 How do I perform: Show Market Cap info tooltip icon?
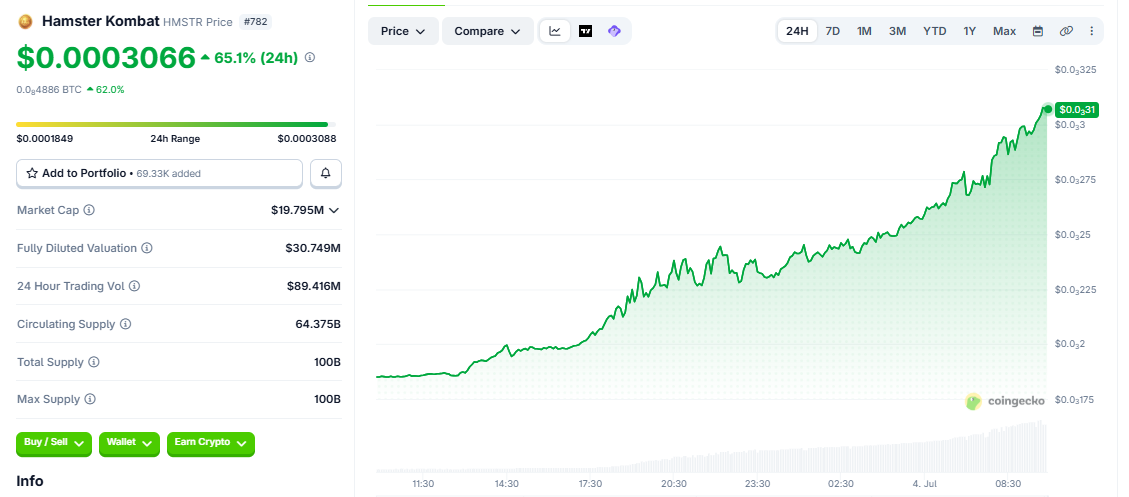[x=89, y=210]
